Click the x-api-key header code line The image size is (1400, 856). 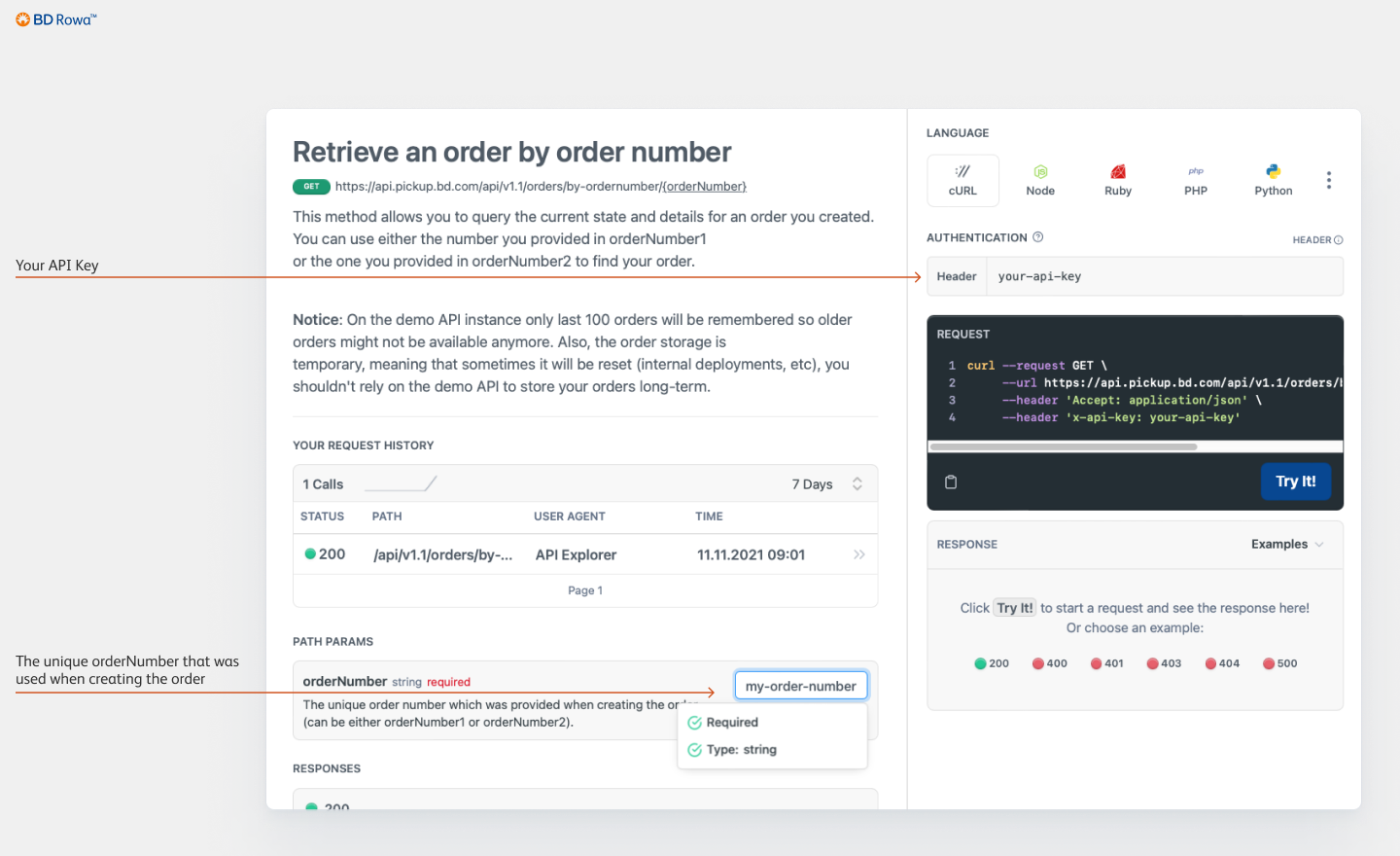(x=1121, y=418)
